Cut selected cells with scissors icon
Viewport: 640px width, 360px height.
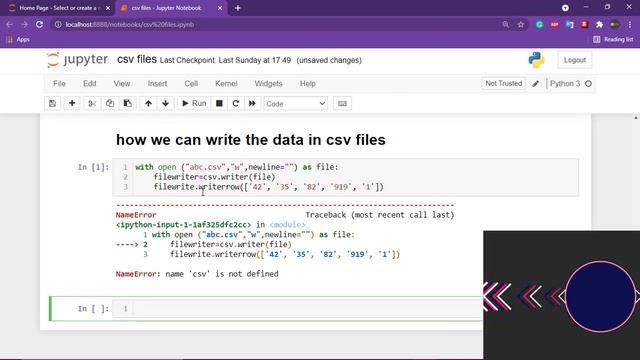coord(92,103)
